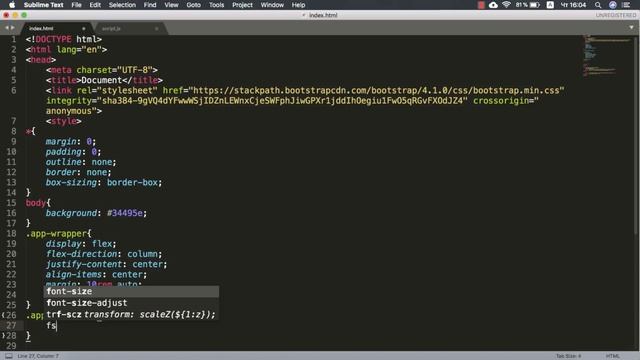Open the clock showing 16:04
640x360 pixels.
pyautogui.click(x=573, y=5)
